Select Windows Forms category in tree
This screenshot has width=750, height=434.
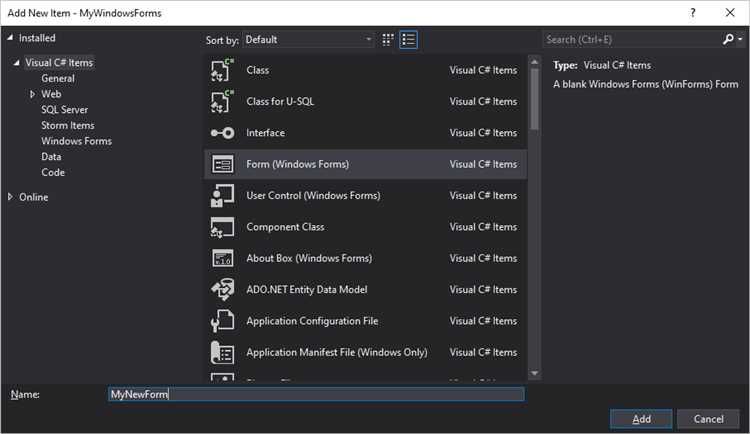76,141
